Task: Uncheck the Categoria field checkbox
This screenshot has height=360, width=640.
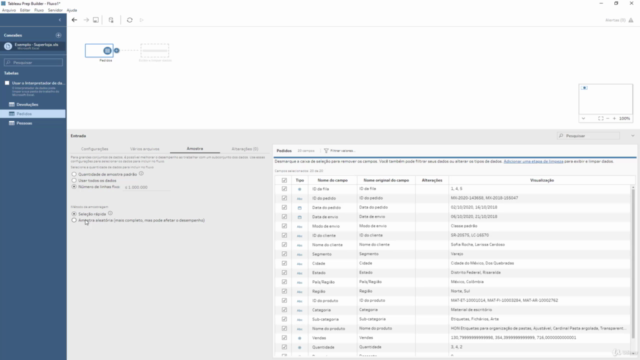Action: tap(284, 310)
